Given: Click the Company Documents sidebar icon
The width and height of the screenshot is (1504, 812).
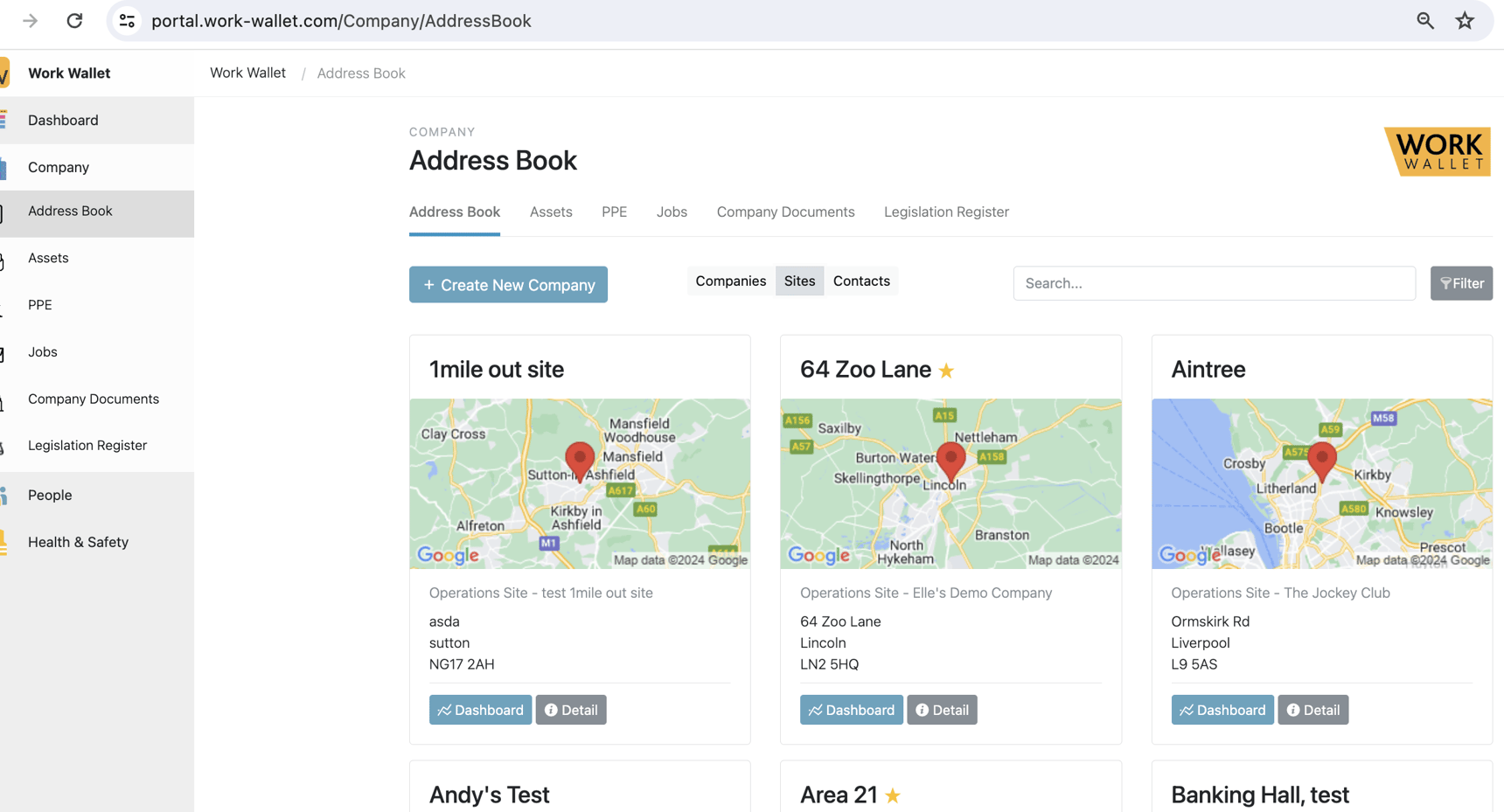Looking at the screenshot, I should [7, 399].
